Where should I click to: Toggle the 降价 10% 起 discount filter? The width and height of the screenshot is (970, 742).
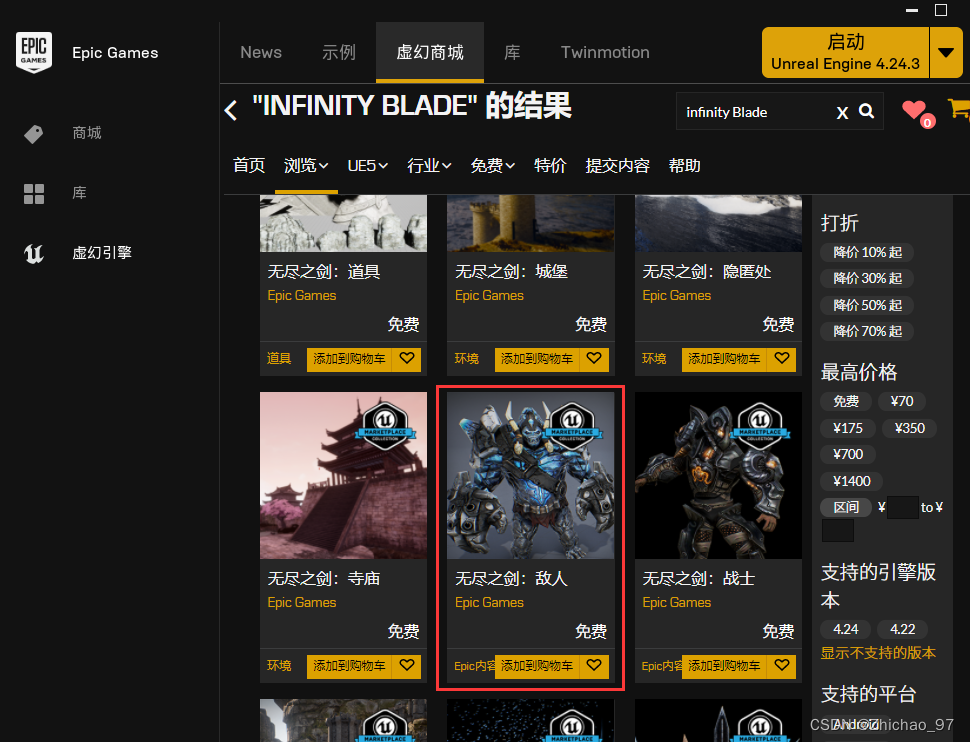pyautogui.click(x=867, y=252)
